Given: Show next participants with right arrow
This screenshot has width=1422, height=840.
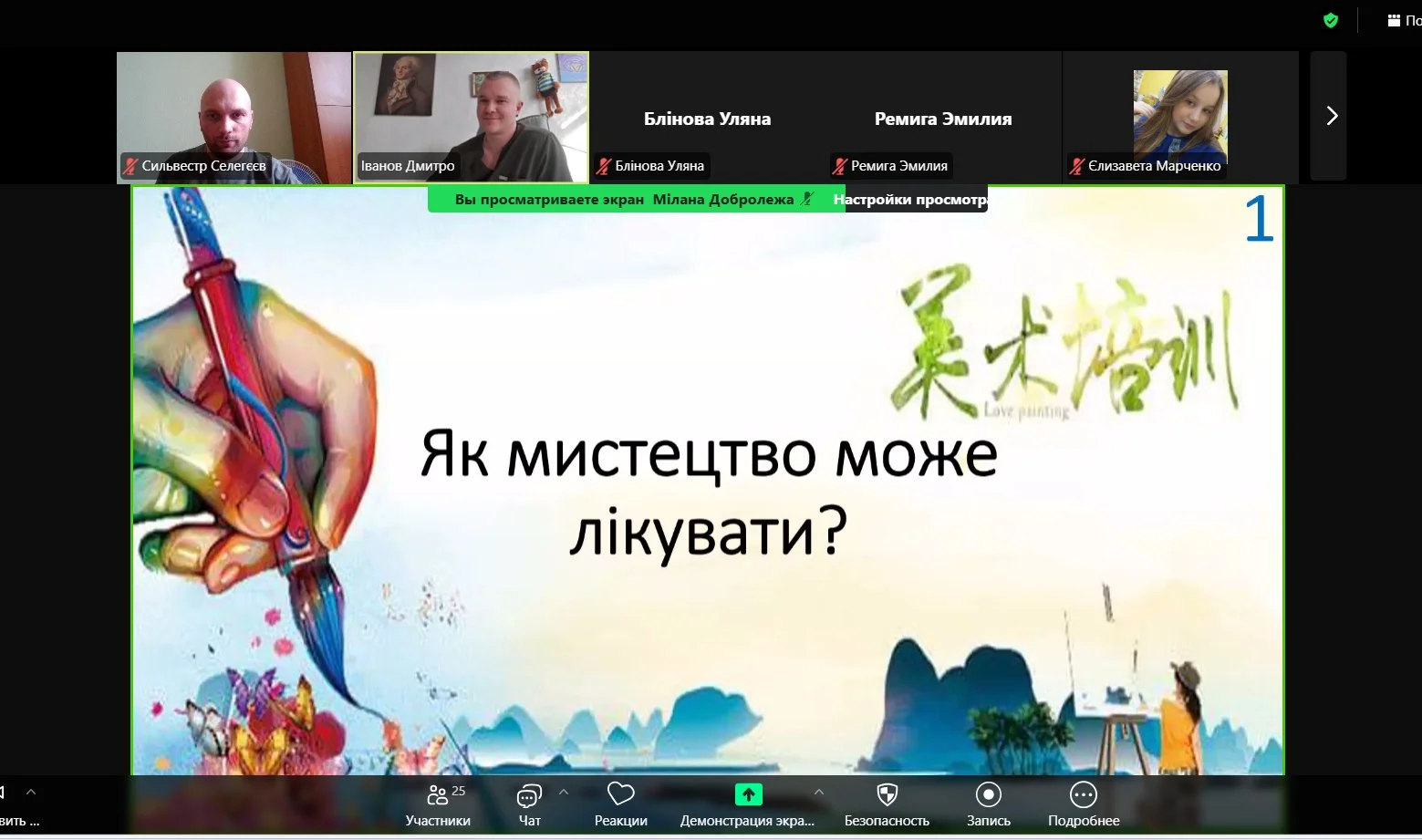Looking at the screenshot, I should (1330, 116).
